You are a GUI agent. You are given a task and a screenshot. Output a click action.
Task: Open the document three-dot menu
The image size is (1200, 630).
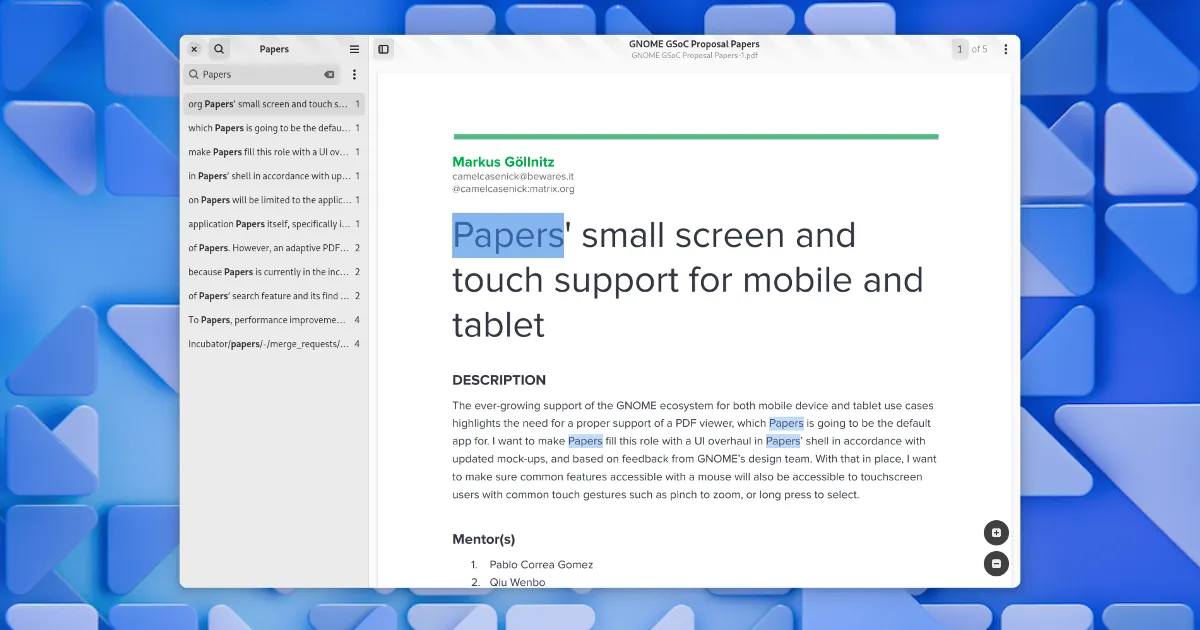[1005, 49]
